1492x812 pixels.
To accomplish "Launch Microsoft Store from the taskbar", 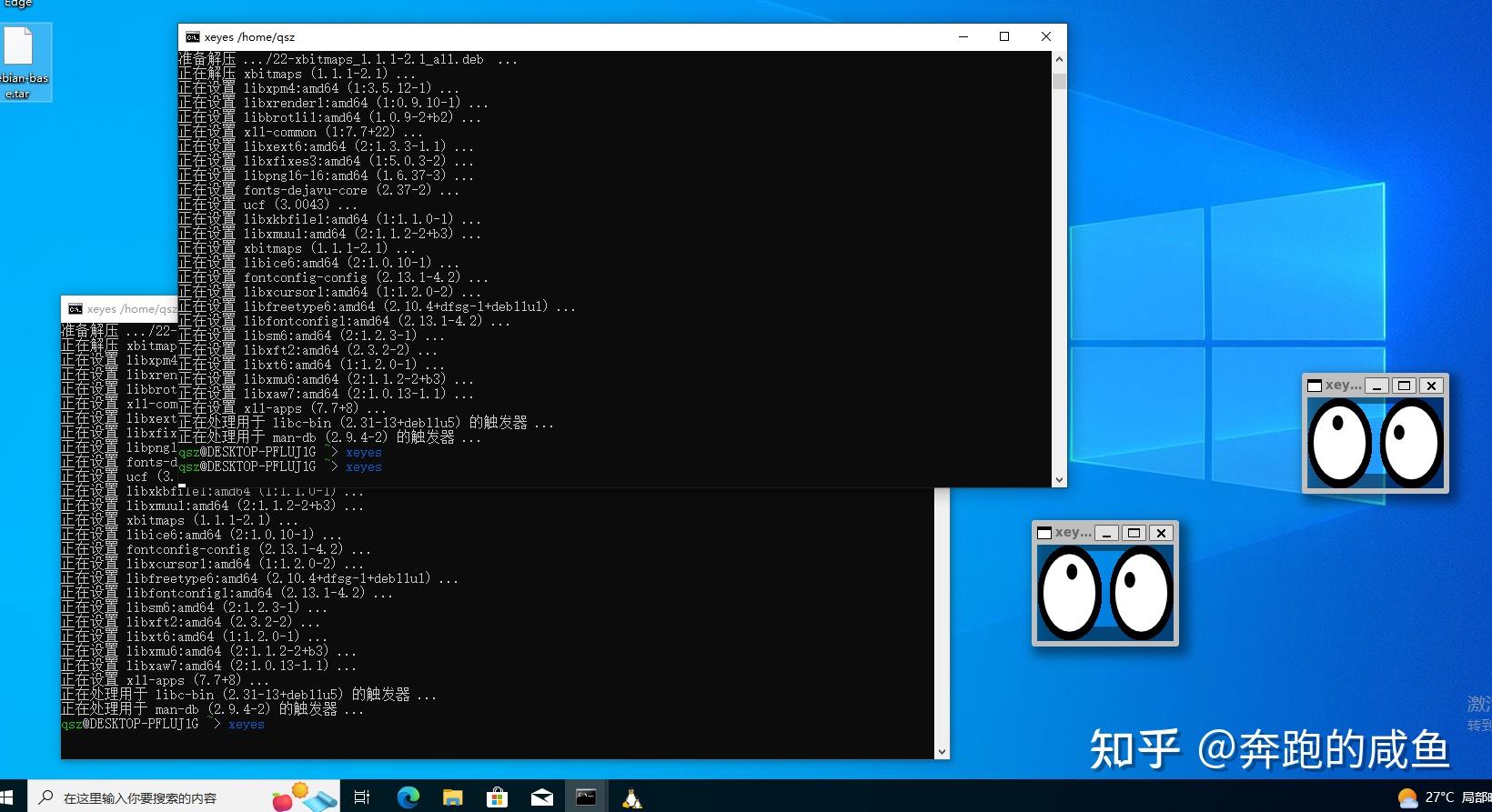I will coord(497,797).
